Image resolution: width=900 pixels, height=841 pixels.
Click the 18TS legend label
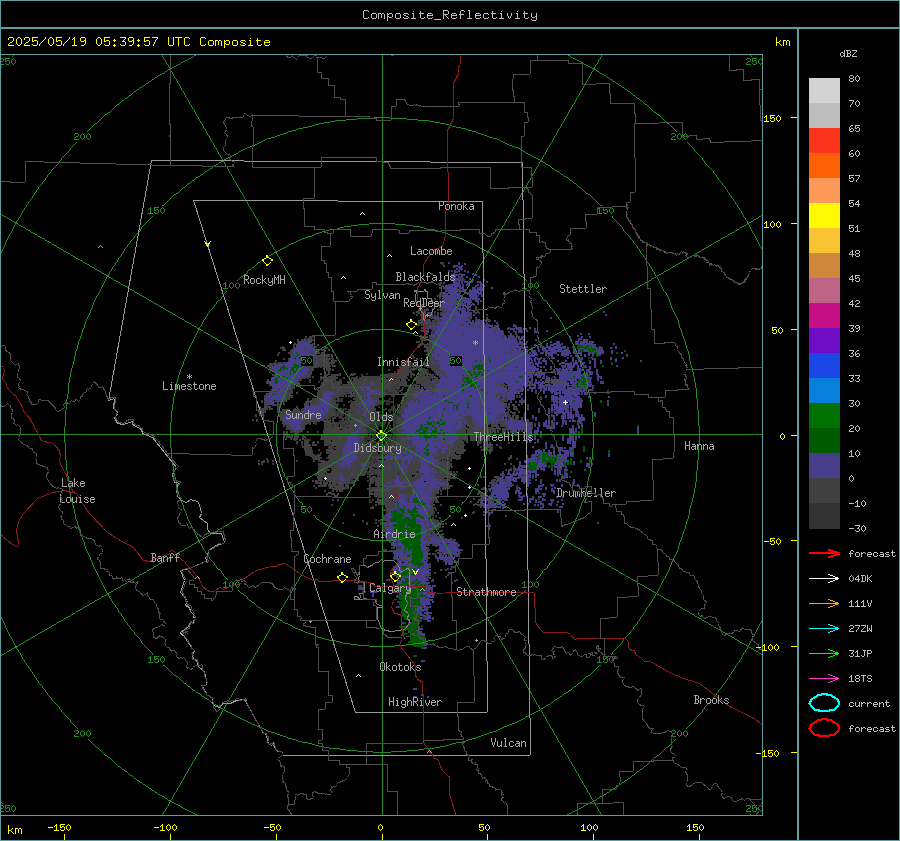point(860,679)
